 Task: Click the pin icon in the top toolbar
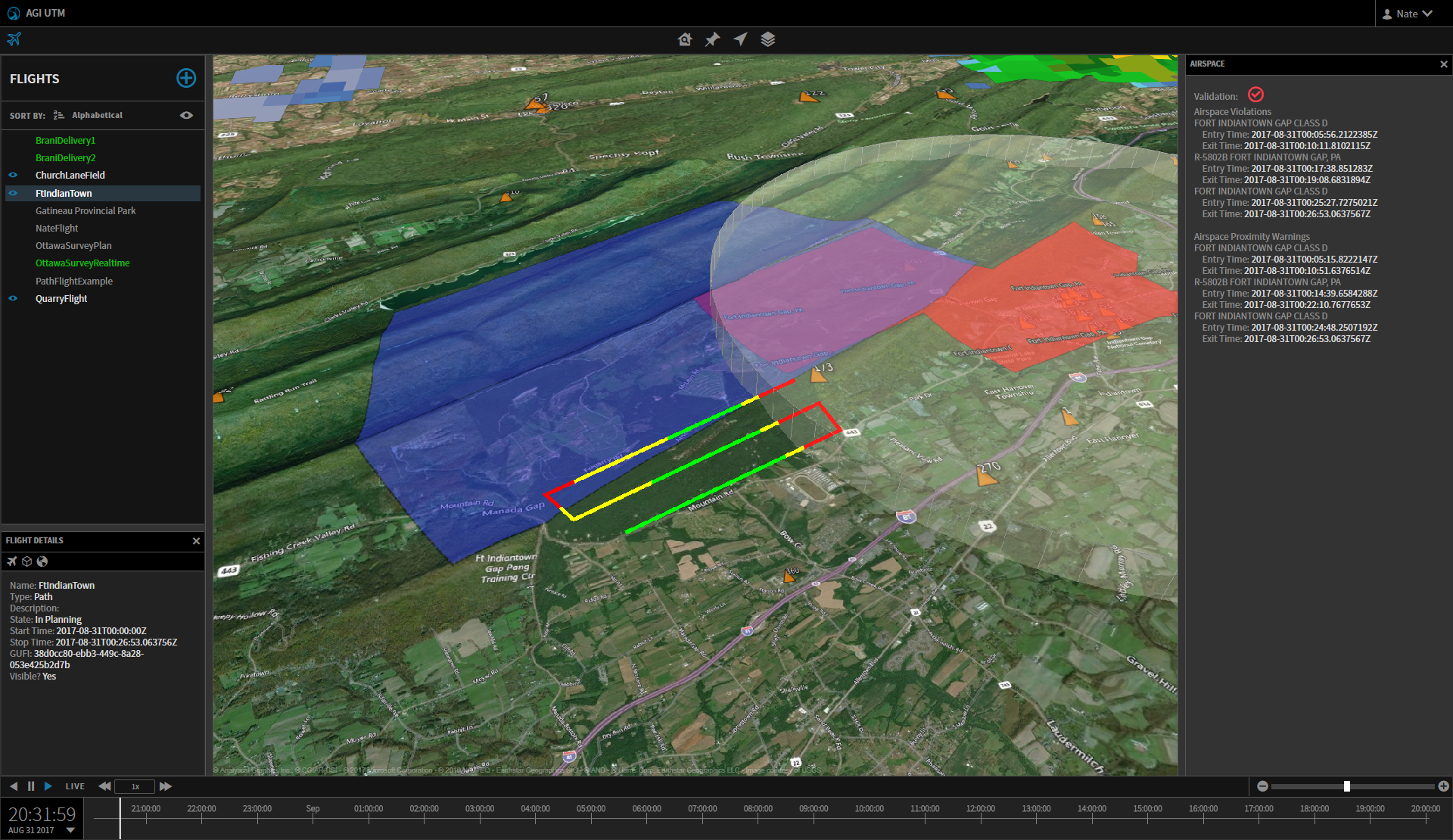tap(712, 39)
